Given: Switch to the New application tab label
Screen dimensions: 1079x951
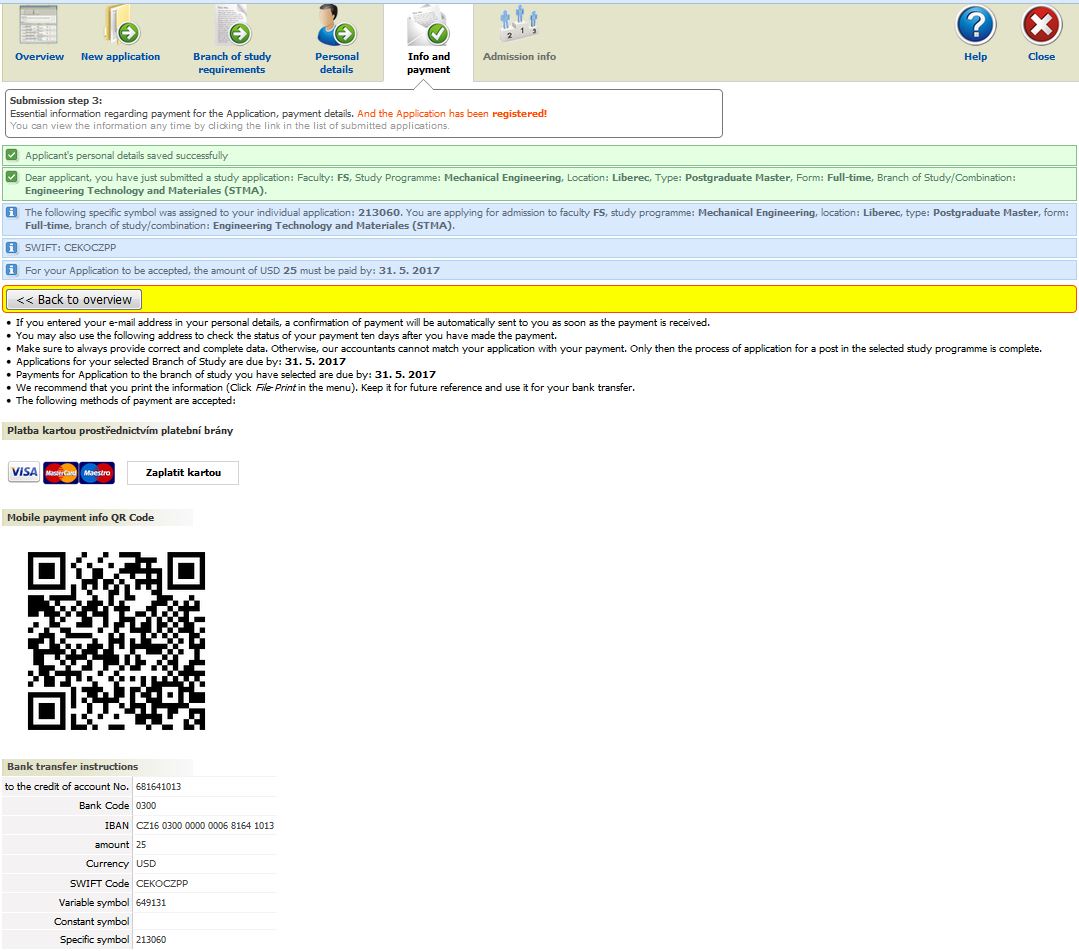Looking at the screenshot, I should (120, 56).
